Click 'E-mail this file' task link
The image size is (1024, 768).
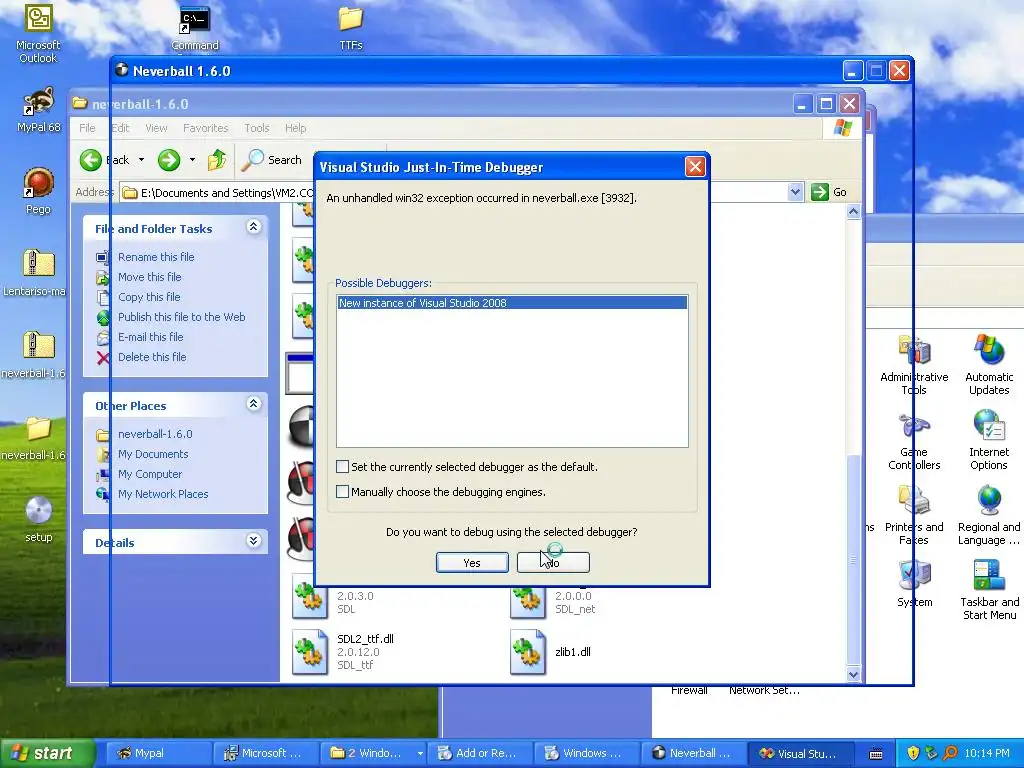click(150, 337)
